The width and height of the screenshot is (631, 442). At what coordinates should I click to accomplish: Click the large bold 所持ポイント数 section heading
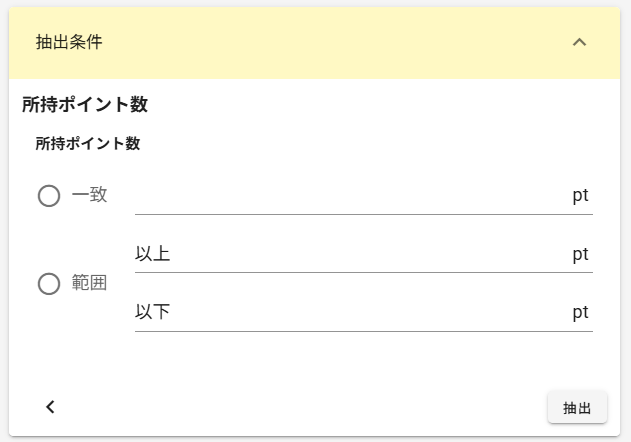(x=85, y=104)
